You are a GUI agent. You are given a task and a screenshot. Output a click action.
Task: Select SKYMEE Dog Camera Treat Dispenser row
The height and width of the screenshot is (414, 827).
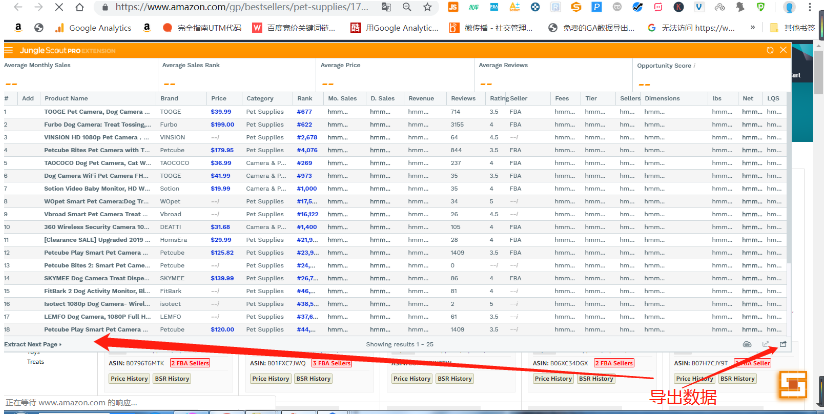tap(395, 278)
